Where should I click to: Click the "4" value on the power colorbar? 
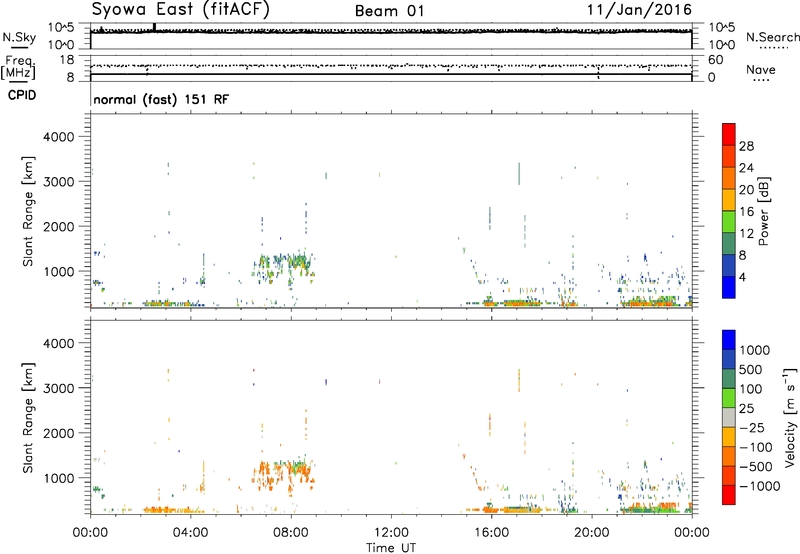coord(743,278)
